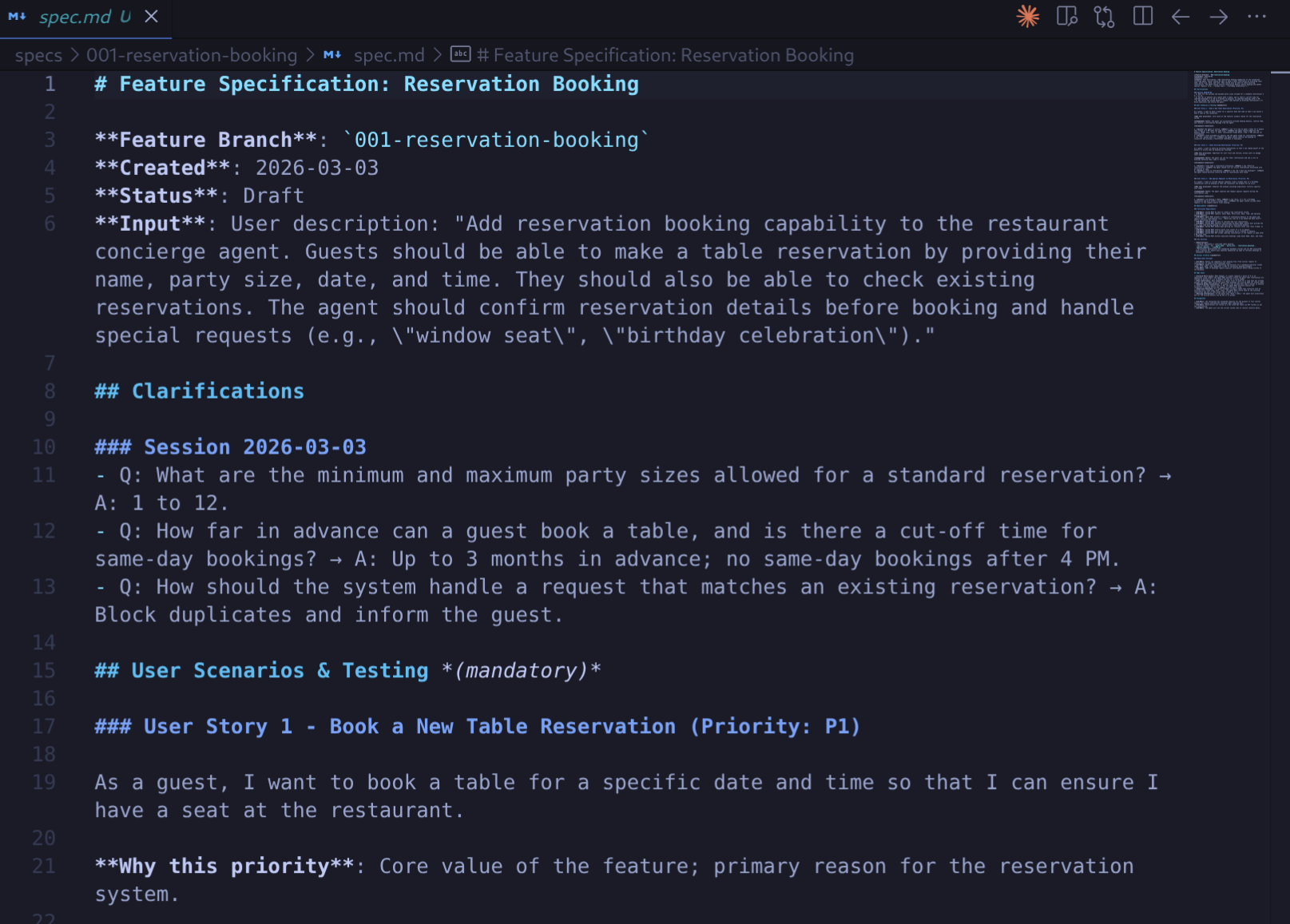Click the 001-reservation-booking branch code text
1290x924 pixels.
point(496,140)
